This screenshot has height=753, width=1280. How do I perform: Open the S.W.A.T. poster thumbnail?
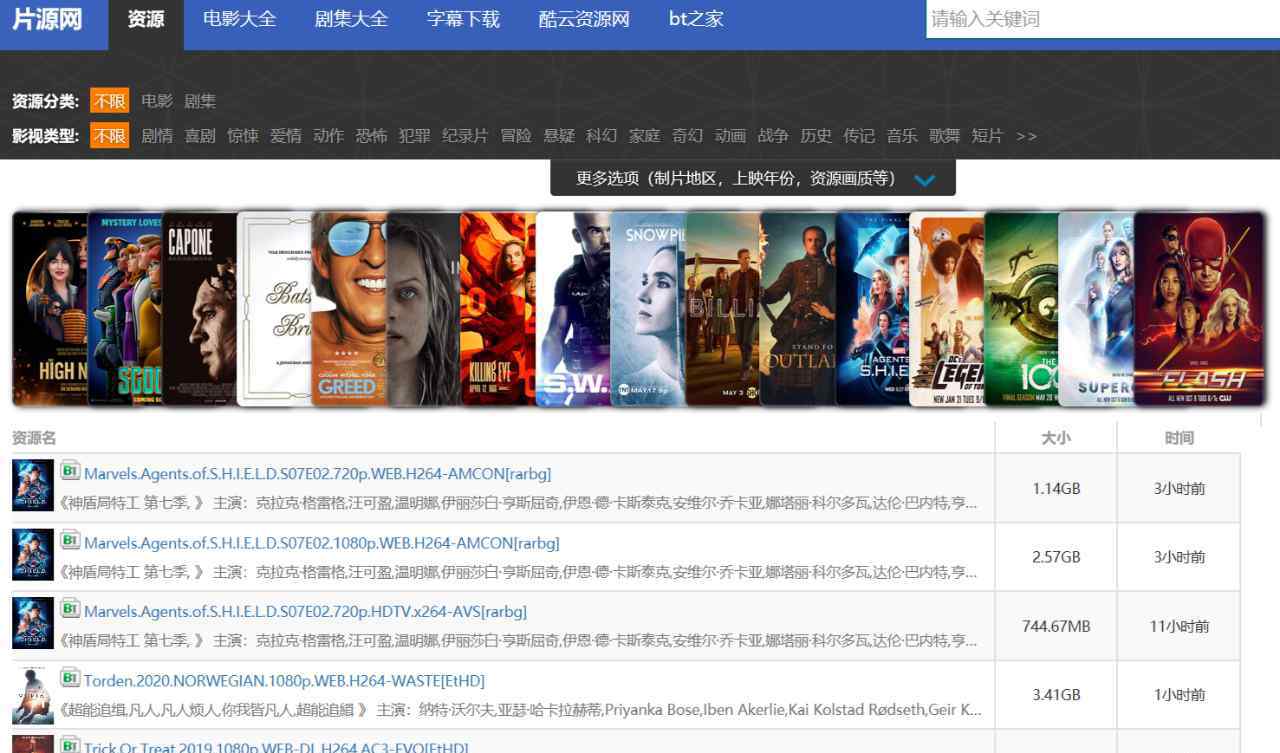pyautogui.click(x=573, y=309)
